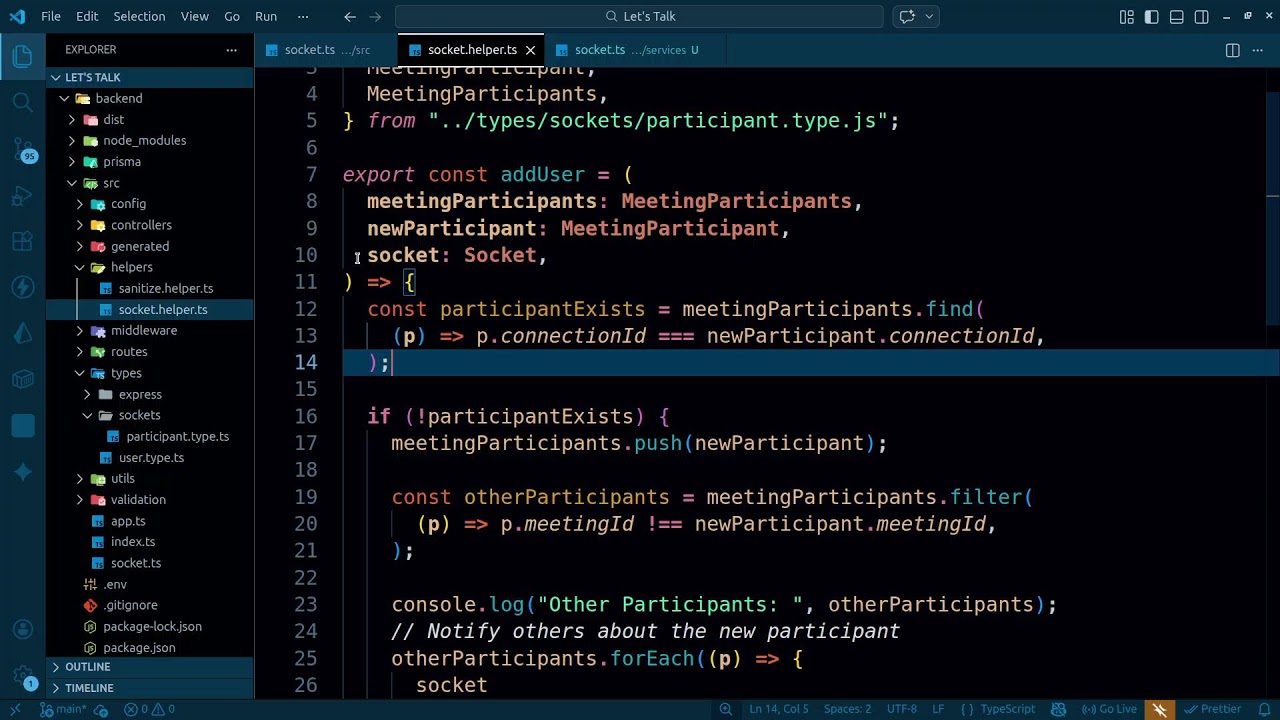Go forward using the navigation arrow
This screenshot has width=1280, height=720.
tap(376, 16)
